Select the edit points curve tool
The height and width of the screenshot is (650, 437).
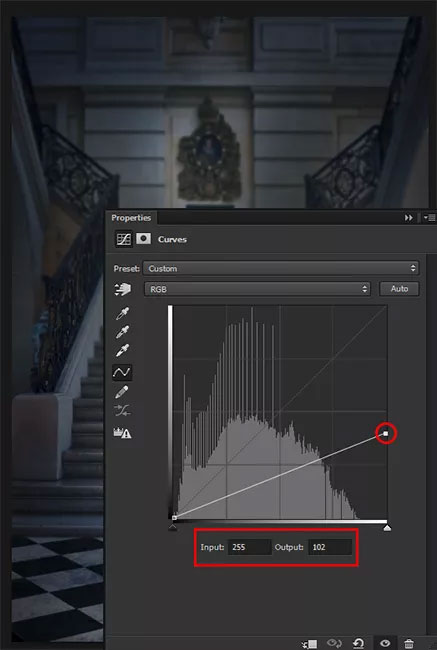(x=122, y=373)
